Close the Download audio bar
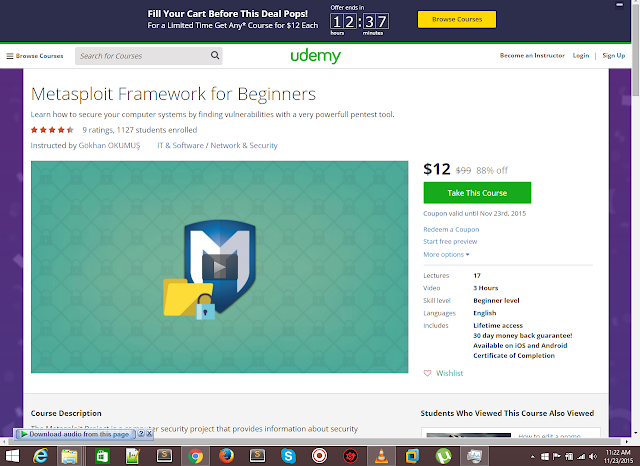640x466 pixels. coord(149,434)
